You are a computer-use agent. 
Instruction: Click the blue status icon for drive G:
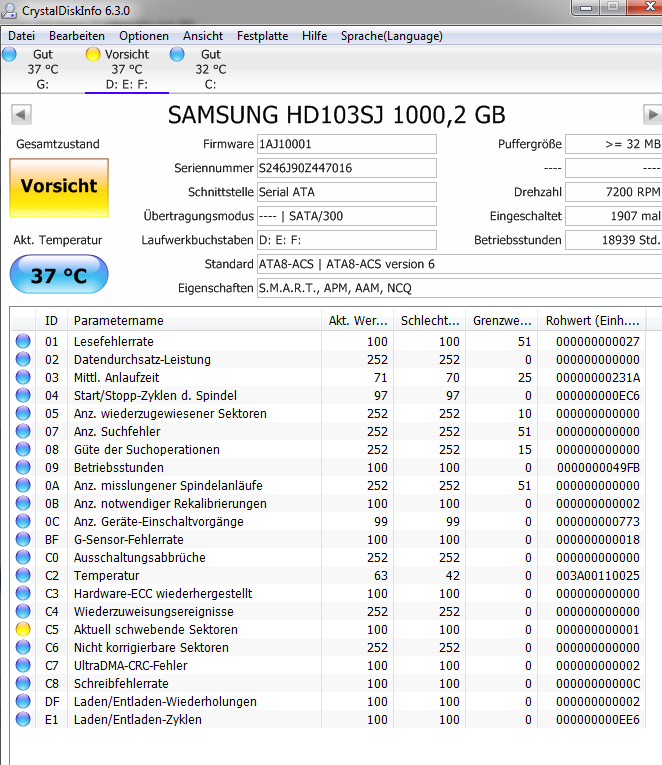9,54
